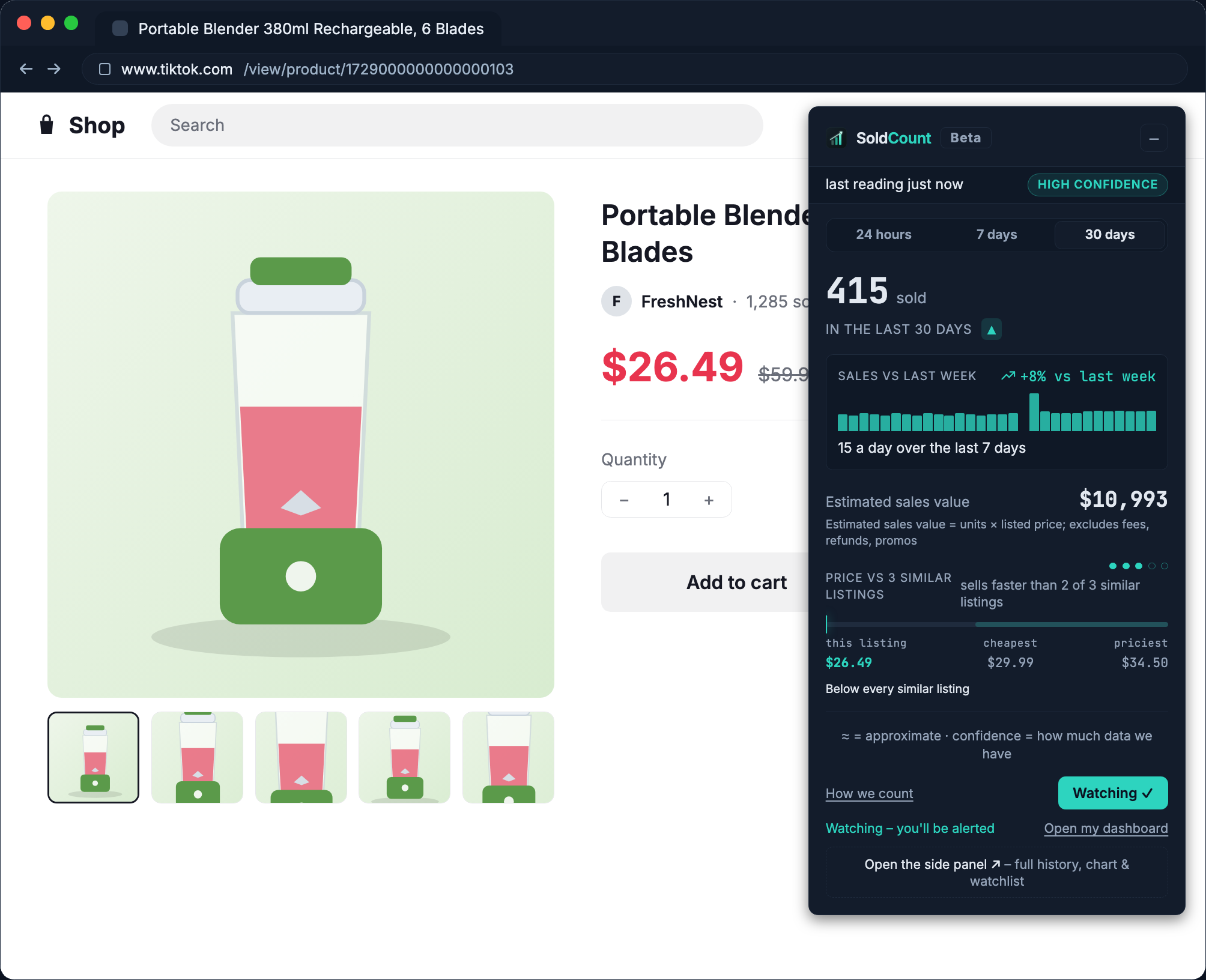Click the browser forward arrow
1206x980 pixels.
(x=54, y=69)
